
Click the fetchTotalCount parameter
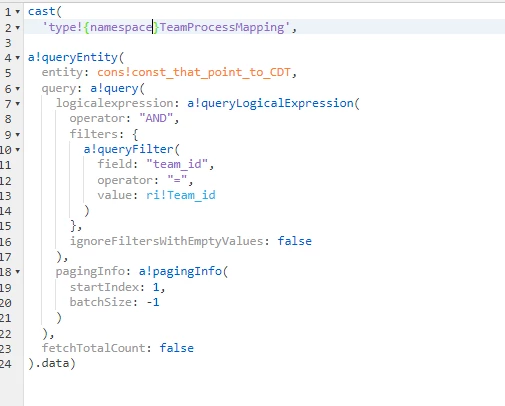click(x=94, y=348)
